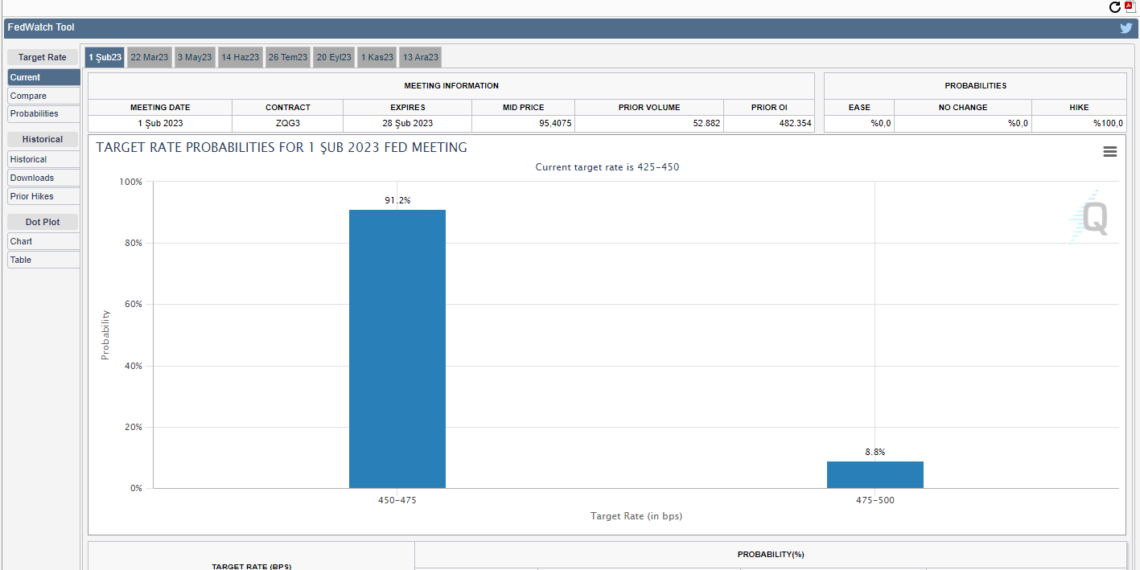
Task: Click the Target Rate (in bps) axis title
Action: (x=636, y=516)
